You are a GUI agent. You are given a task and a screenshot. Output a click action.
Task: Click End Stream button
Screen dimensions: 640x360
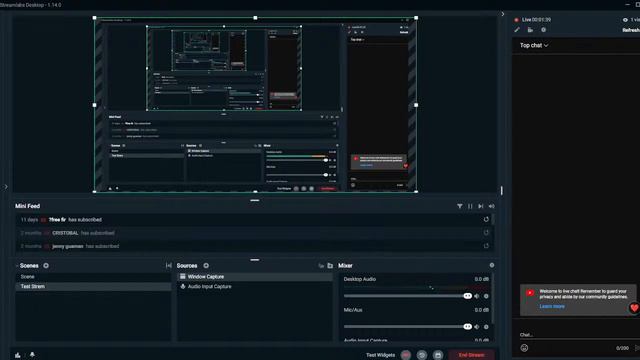pyautogui.click(x=471, y=355)
